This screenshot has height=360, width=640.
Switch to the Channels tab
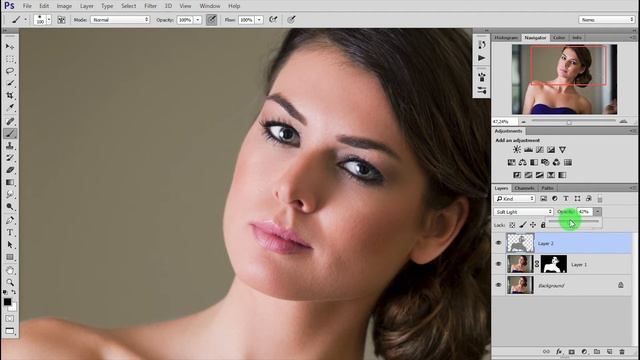click(524, 188)
